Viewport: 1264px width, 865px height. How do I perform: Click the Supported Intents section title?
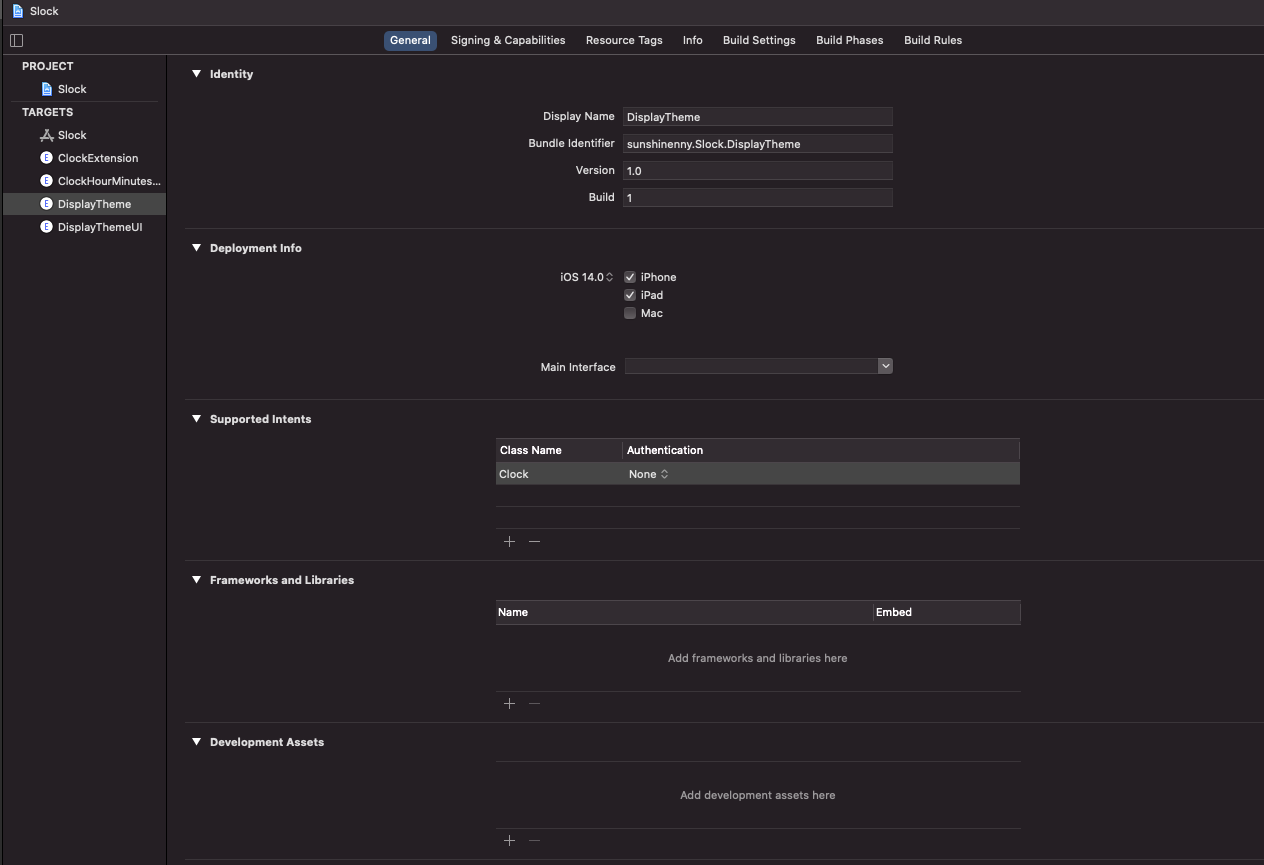(260, 419)
